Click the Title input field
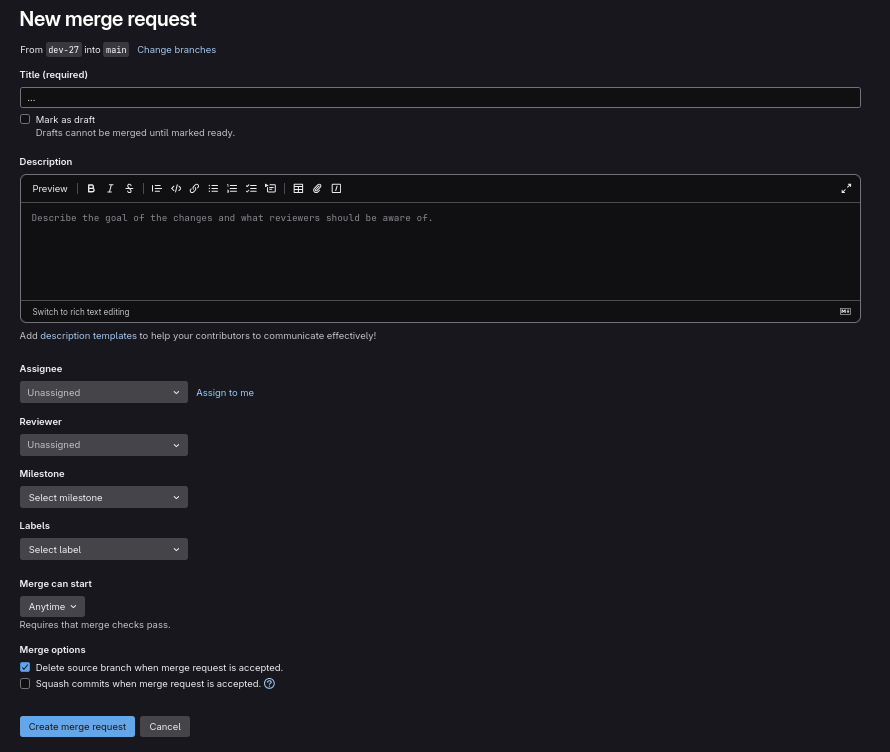Image resolution: width=890 pixels, height=752 pixels. coord(440,98)
